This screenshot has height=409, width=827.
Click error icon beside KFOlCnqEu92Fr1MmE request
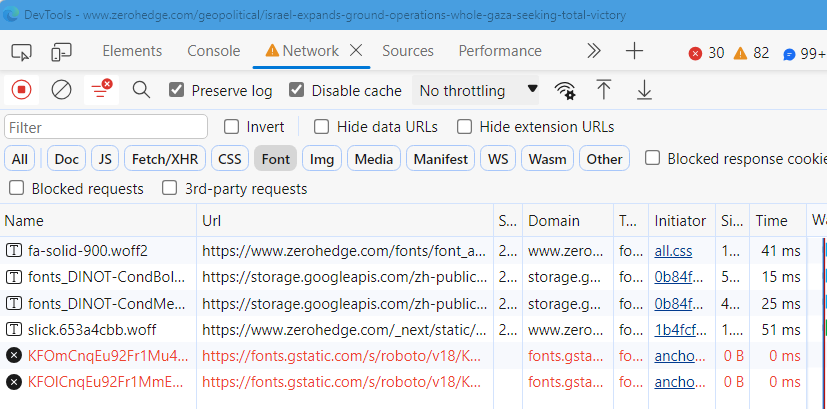14,382
